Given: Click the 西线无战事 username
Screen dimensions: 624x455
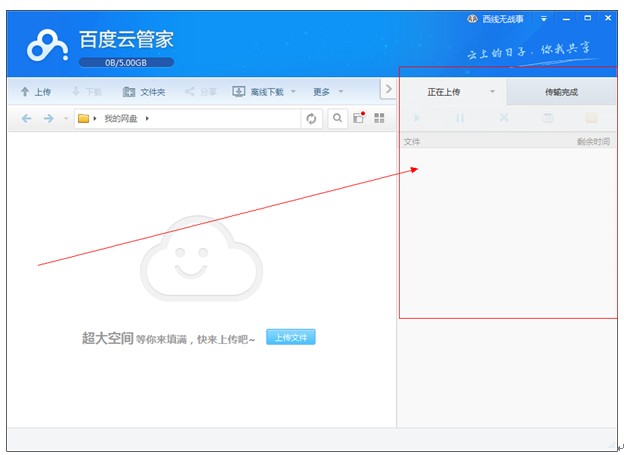Looking at the screenshot, I should click(x=503, y=19).
